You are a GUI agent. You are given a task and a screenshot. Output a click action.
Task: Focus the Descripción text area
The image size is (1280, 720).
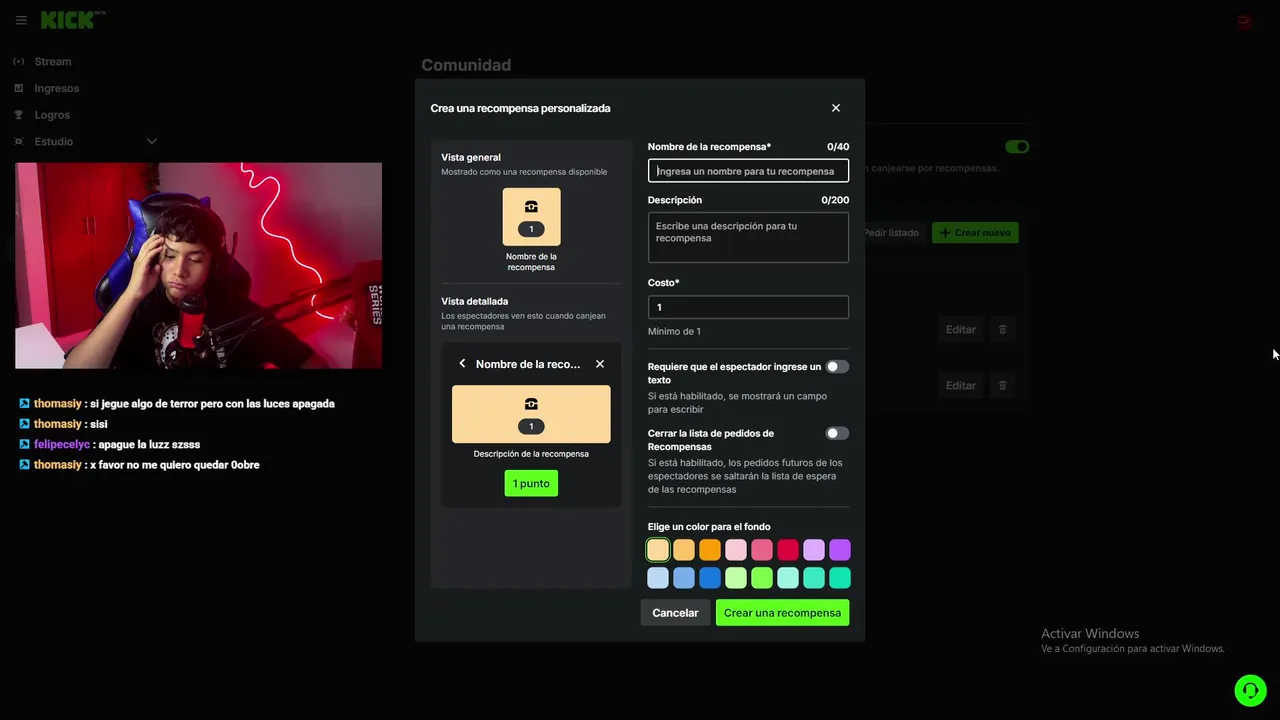748,238
